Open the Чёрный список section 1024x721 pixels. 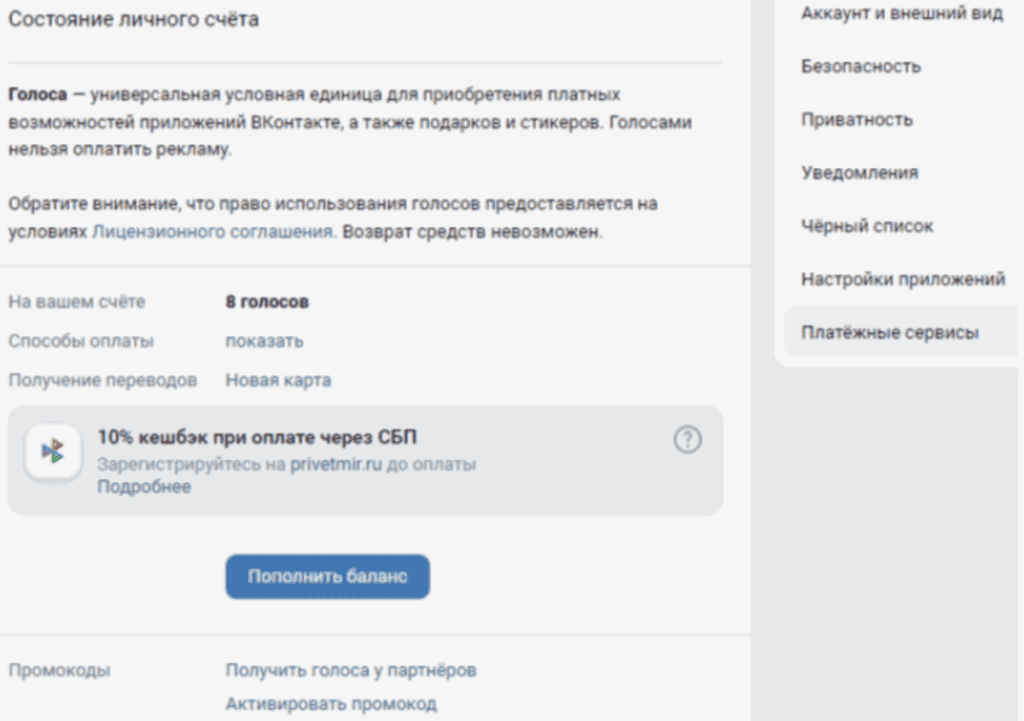866,226
